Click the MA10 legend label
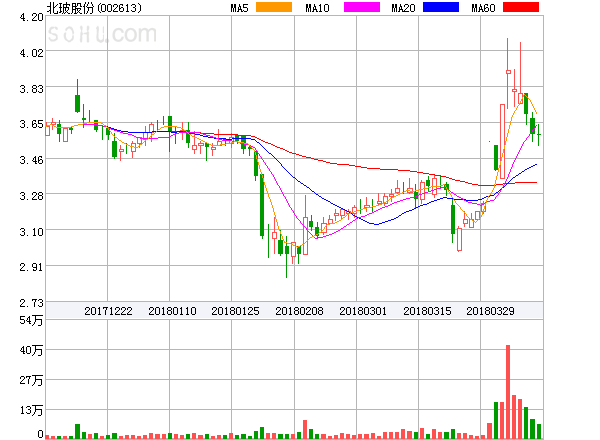600x440 pixels. [x=317, y=8]
